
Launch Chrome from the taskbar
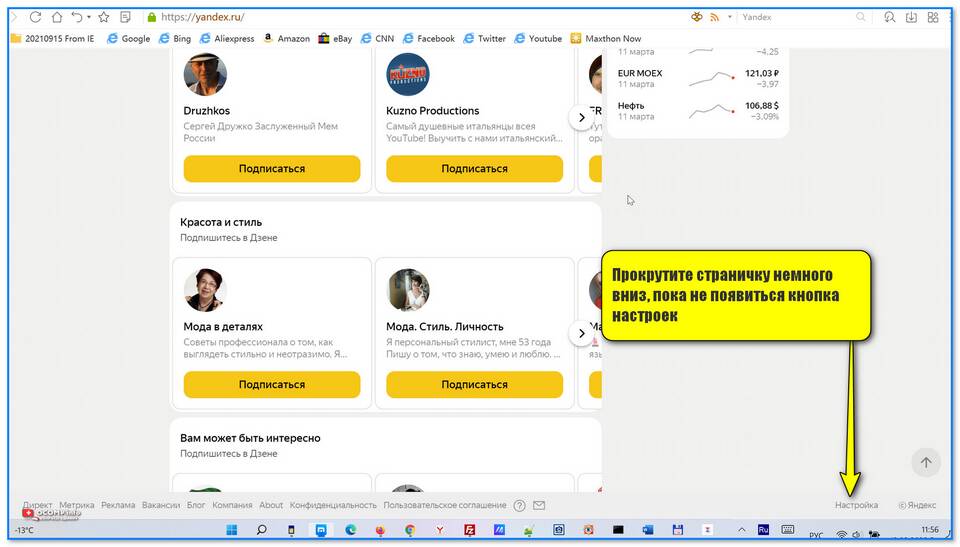pyautogui.click(x=410, y=530)
